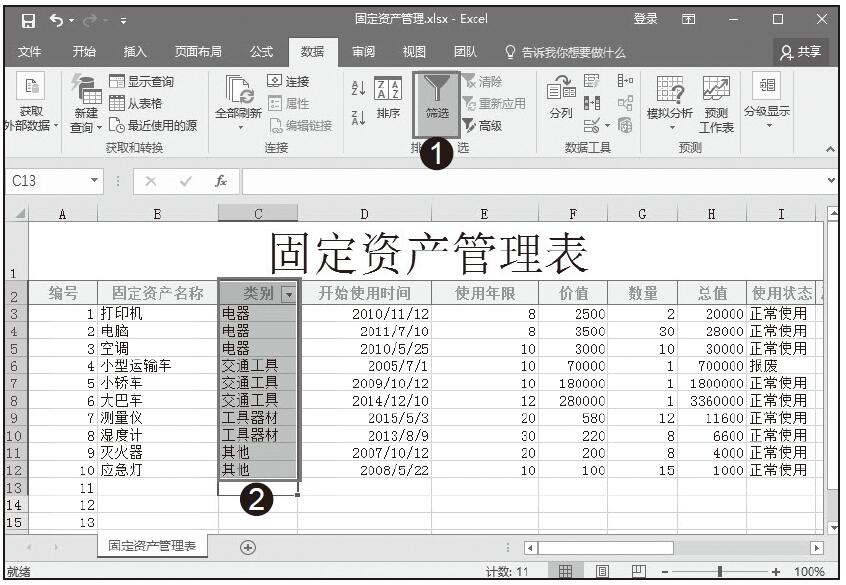Click the 共享 share button

click(801, 52)
